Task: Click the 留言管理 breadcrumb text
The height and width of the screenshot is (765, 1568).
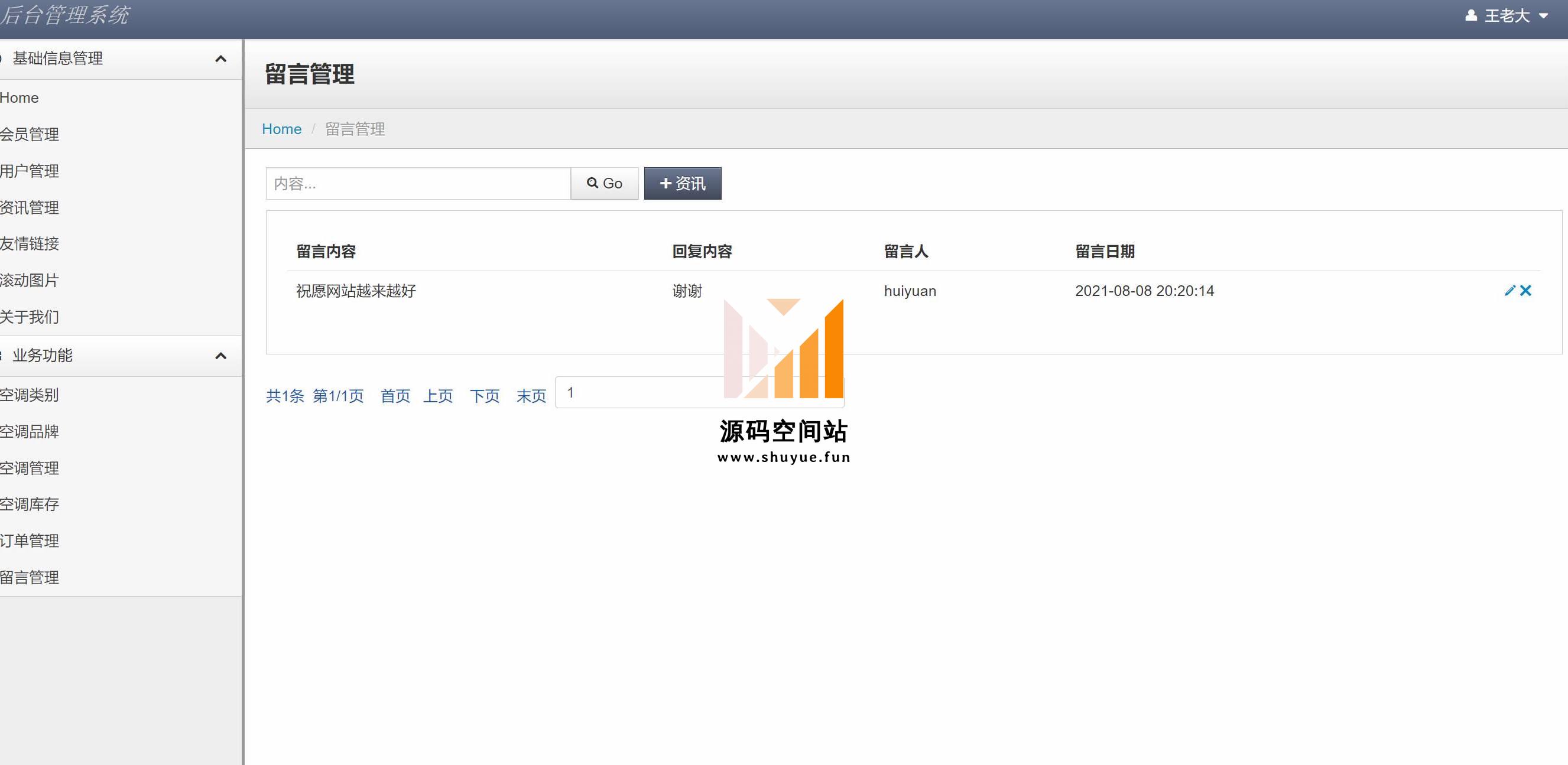Action: [x=355, y=129]
